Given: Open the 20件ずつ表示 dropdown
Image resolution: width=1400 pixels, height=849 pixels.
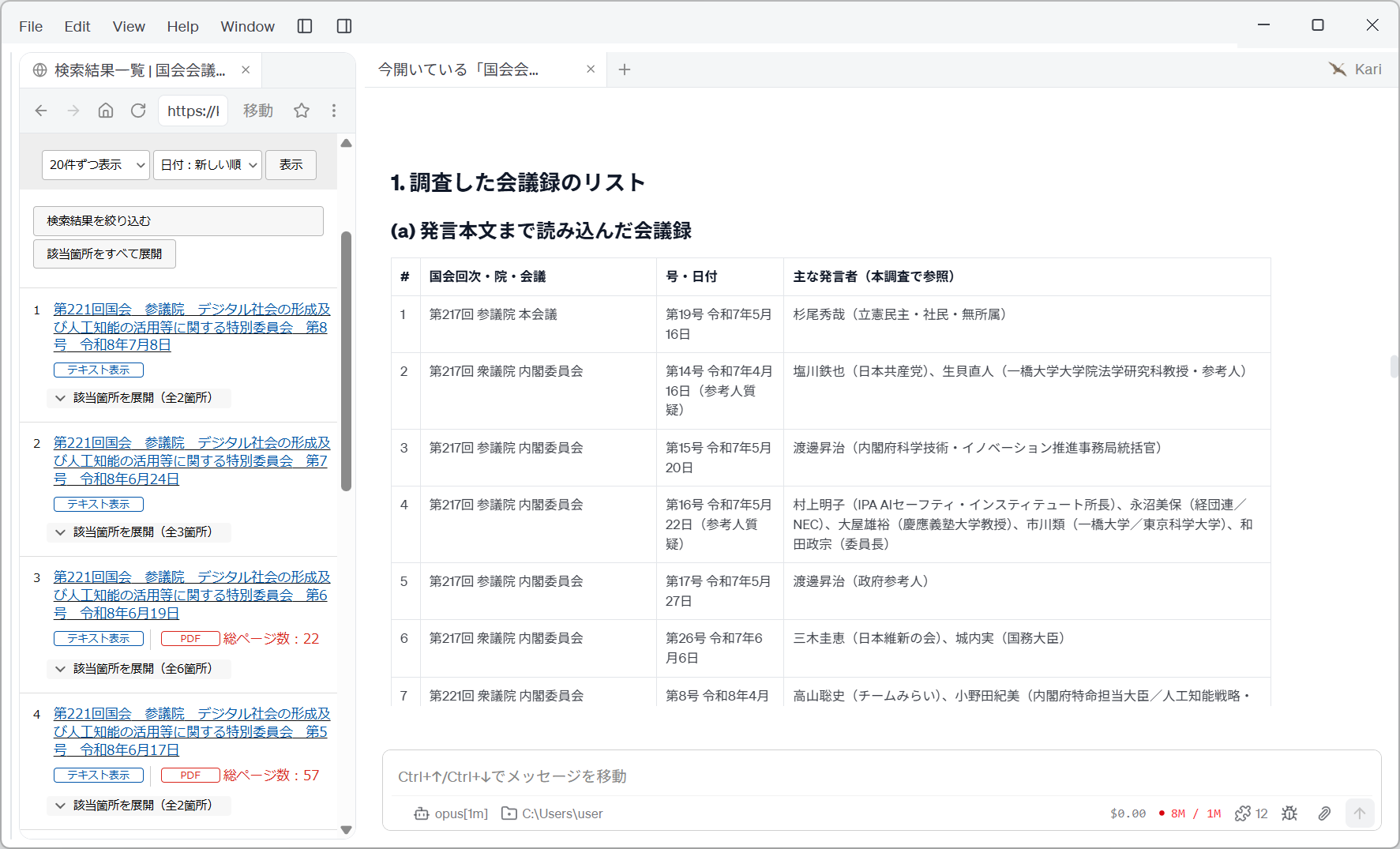Looking at the screenshot, I should pos(96,165).
